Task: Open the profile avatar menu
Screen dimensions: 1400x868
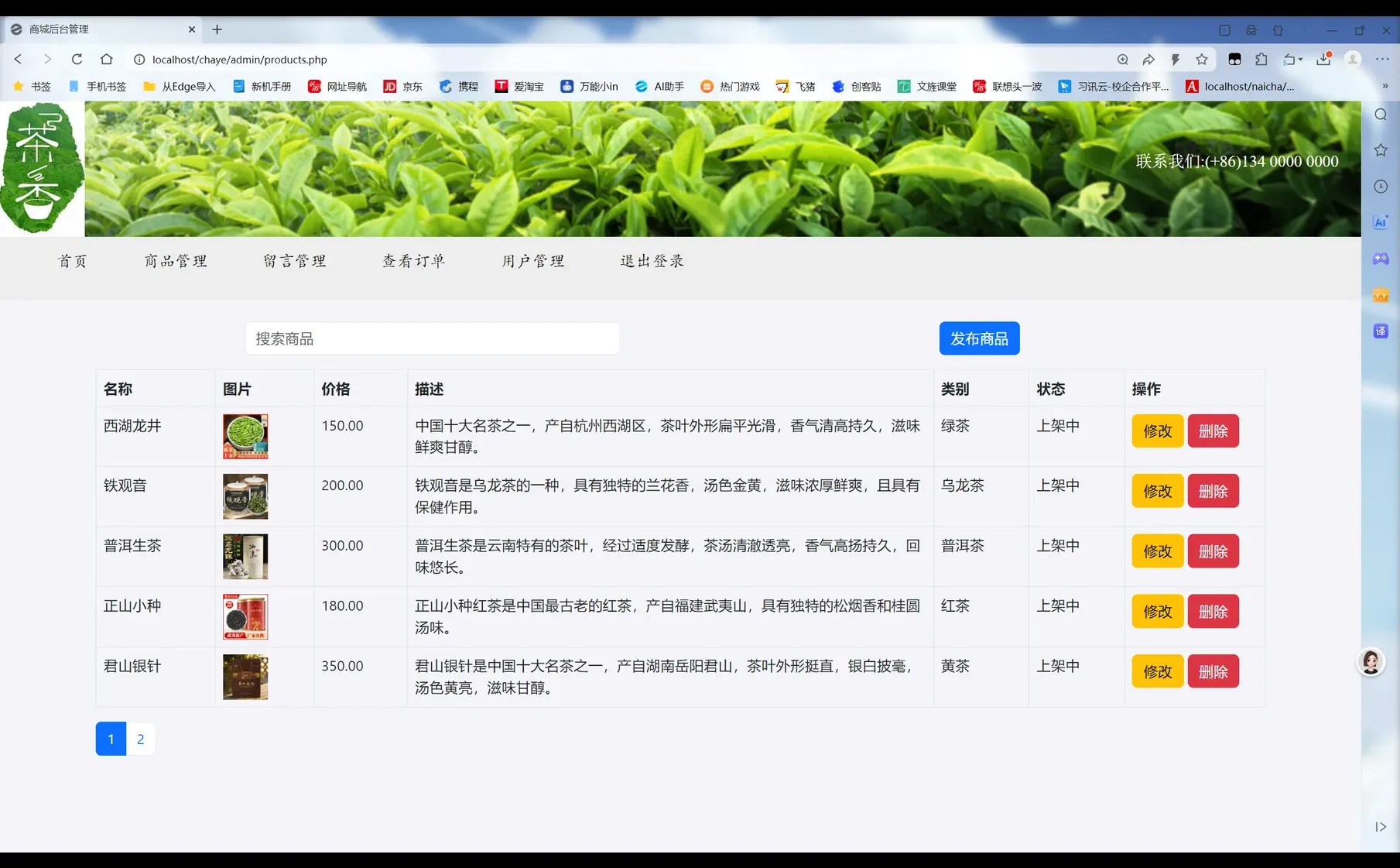Action: click(1351, 59)
